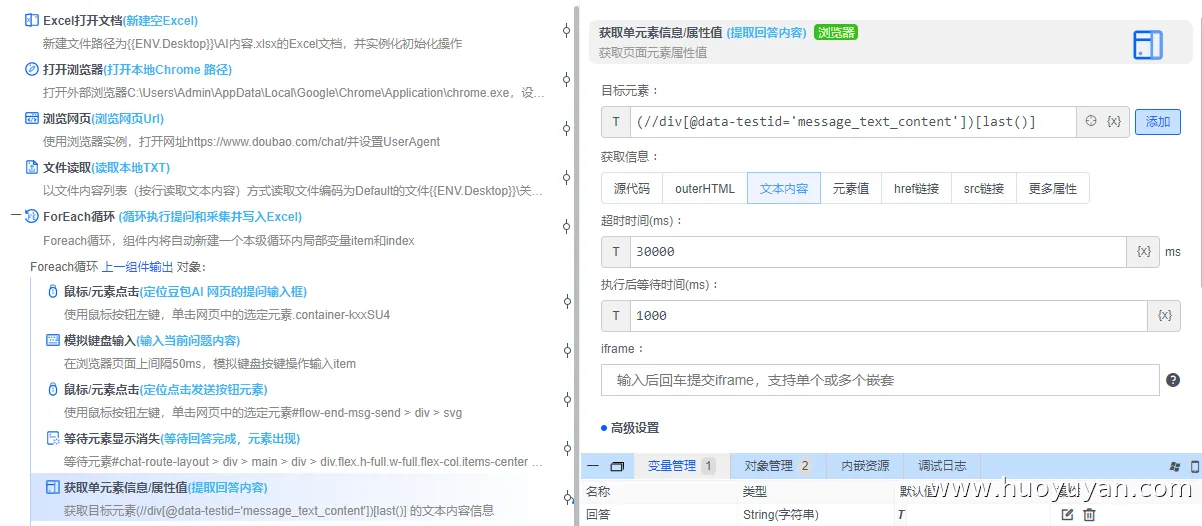1202x526 pixels.
Task: Click mouse icon of 定位点击发送按钮元素 step
Action: pos(53,389)
